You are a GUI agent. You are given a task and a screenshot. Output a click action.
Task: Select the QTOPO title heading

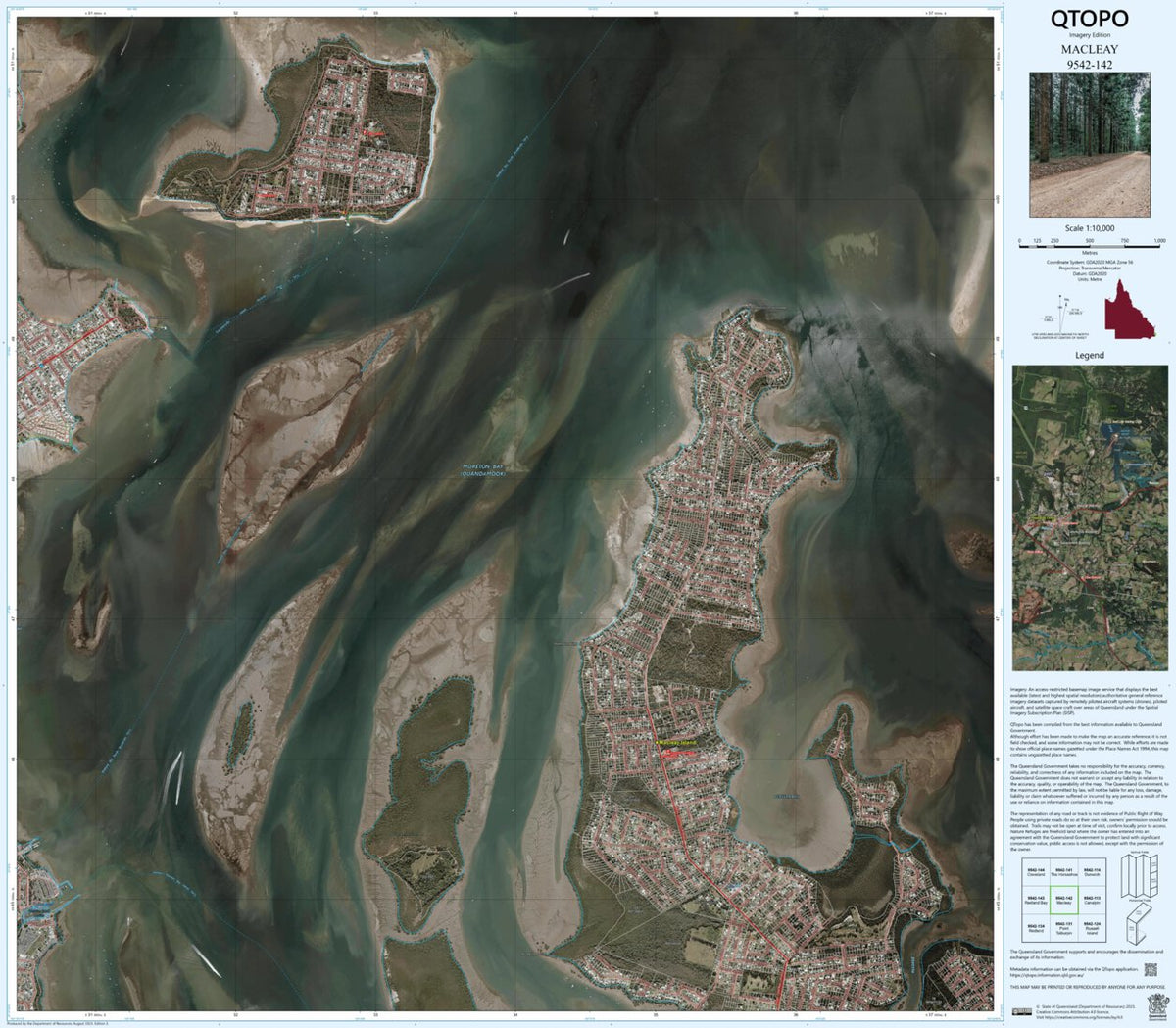1088,18
